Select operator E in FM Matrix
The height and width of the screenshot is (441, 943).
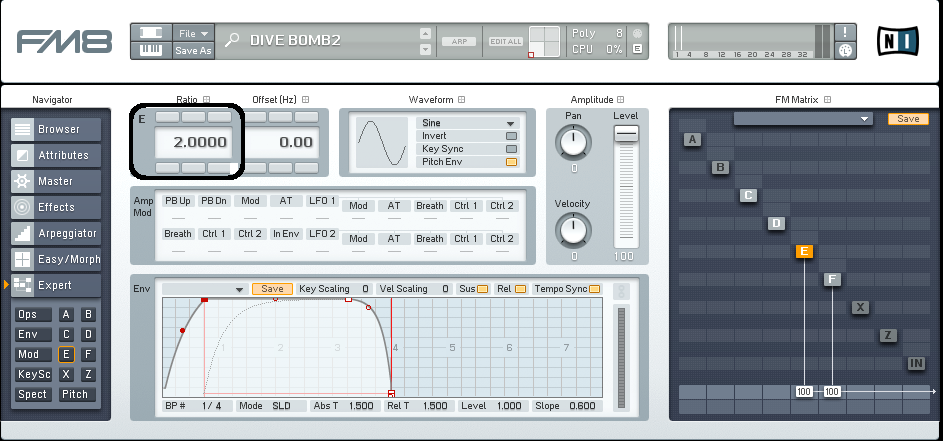pyautogui.click(x=804, y=251)
